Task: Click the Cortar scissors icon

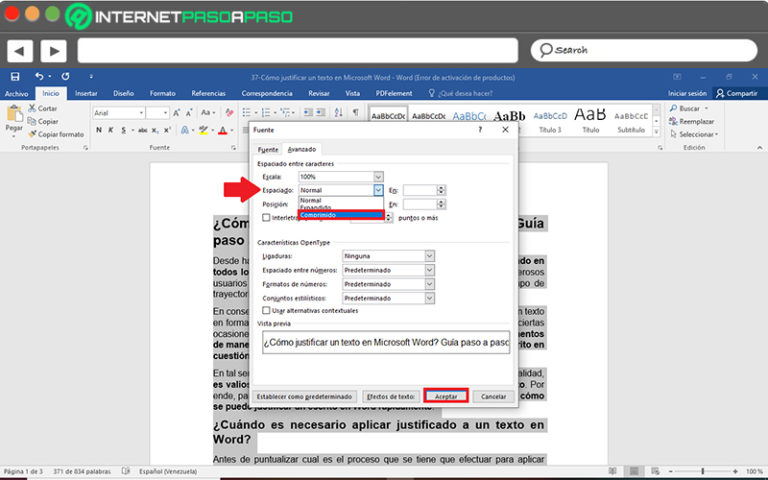Action: pos(33,108)
